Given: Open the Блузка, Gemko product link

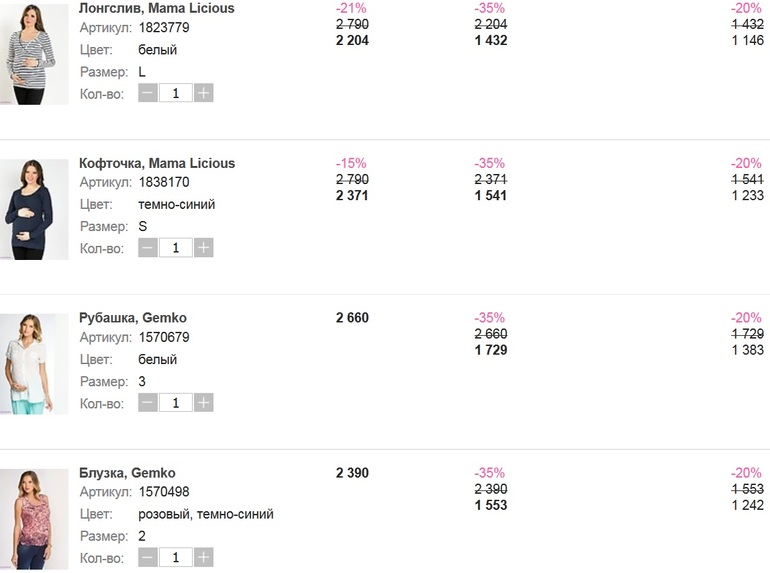Looking at the screenshot, I should pos(127,473).
